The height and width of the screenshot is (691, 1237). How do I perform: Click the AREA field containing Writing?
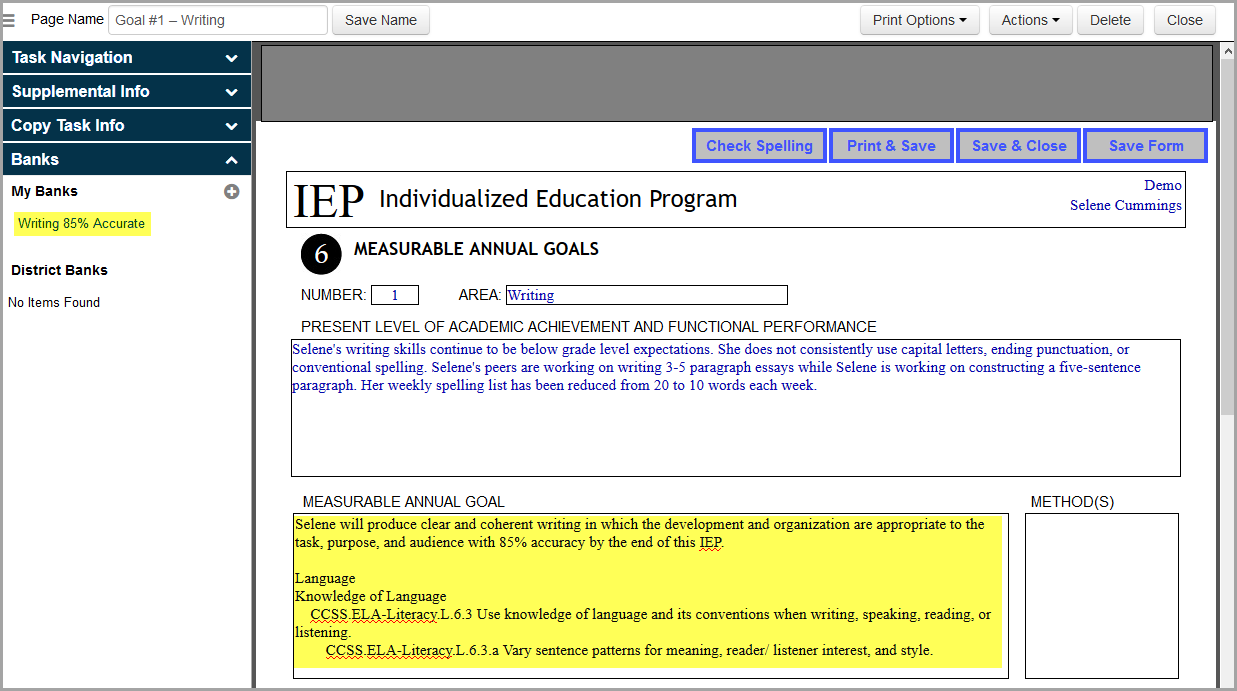point(646,295)
